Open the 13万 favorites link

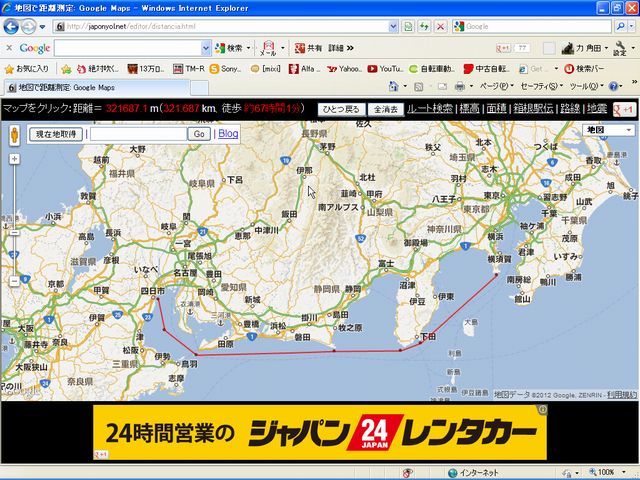pos(146,69)
